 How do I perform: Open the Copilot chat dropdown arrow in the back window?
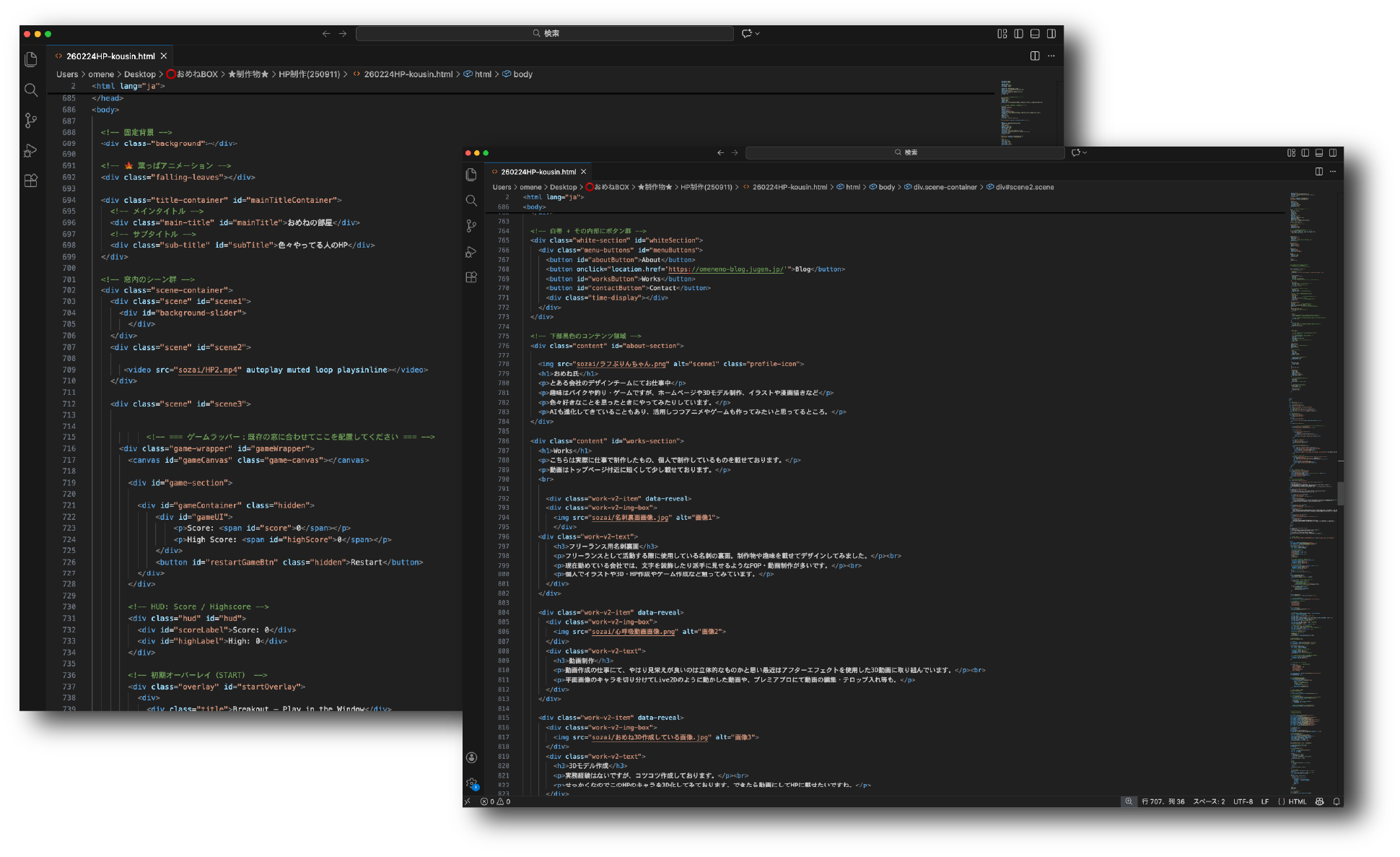point(757,33)
